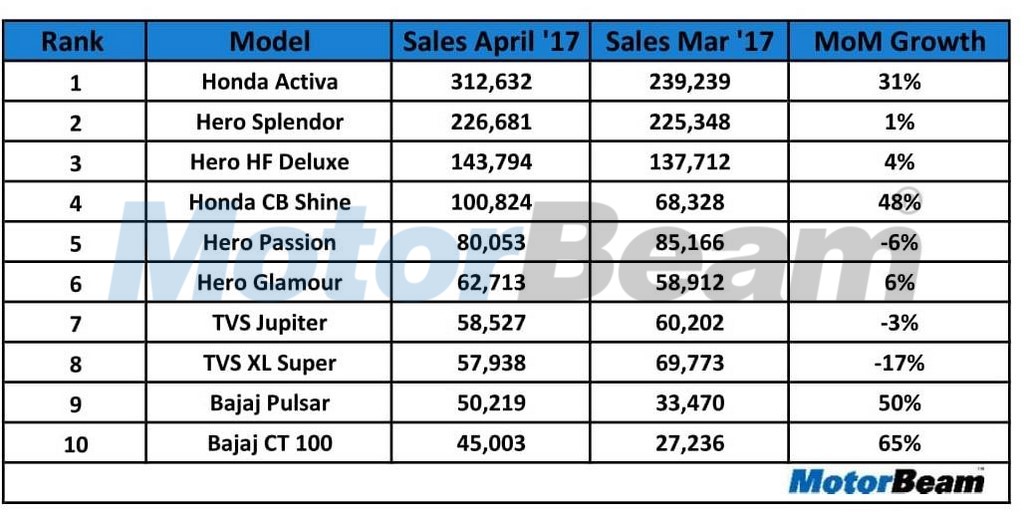
Task: Select the Hero Glamour model cell
Action: [269, 282]
